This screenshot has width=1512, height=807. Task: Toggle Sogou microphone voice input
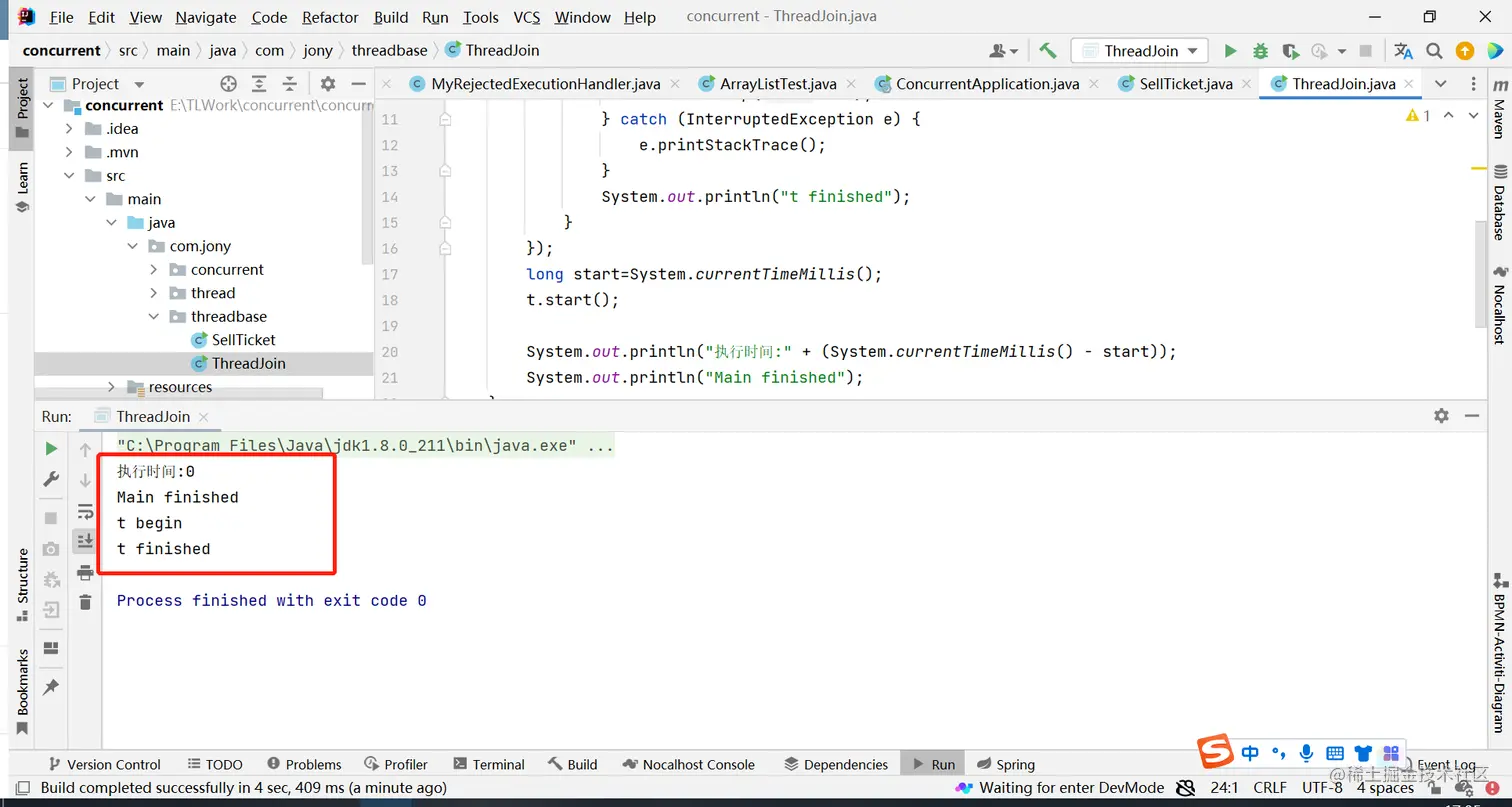point(1306,753)
